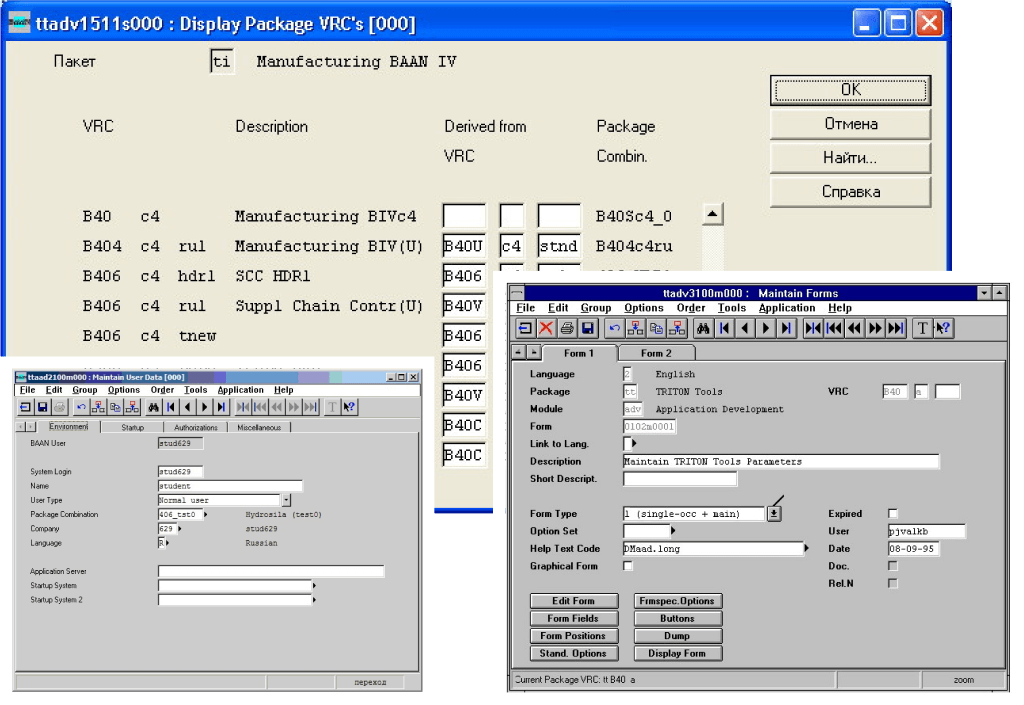
Task: Click the zoom arrow beside the Company field
Action: pyautogui.click(x=180, y=529)
